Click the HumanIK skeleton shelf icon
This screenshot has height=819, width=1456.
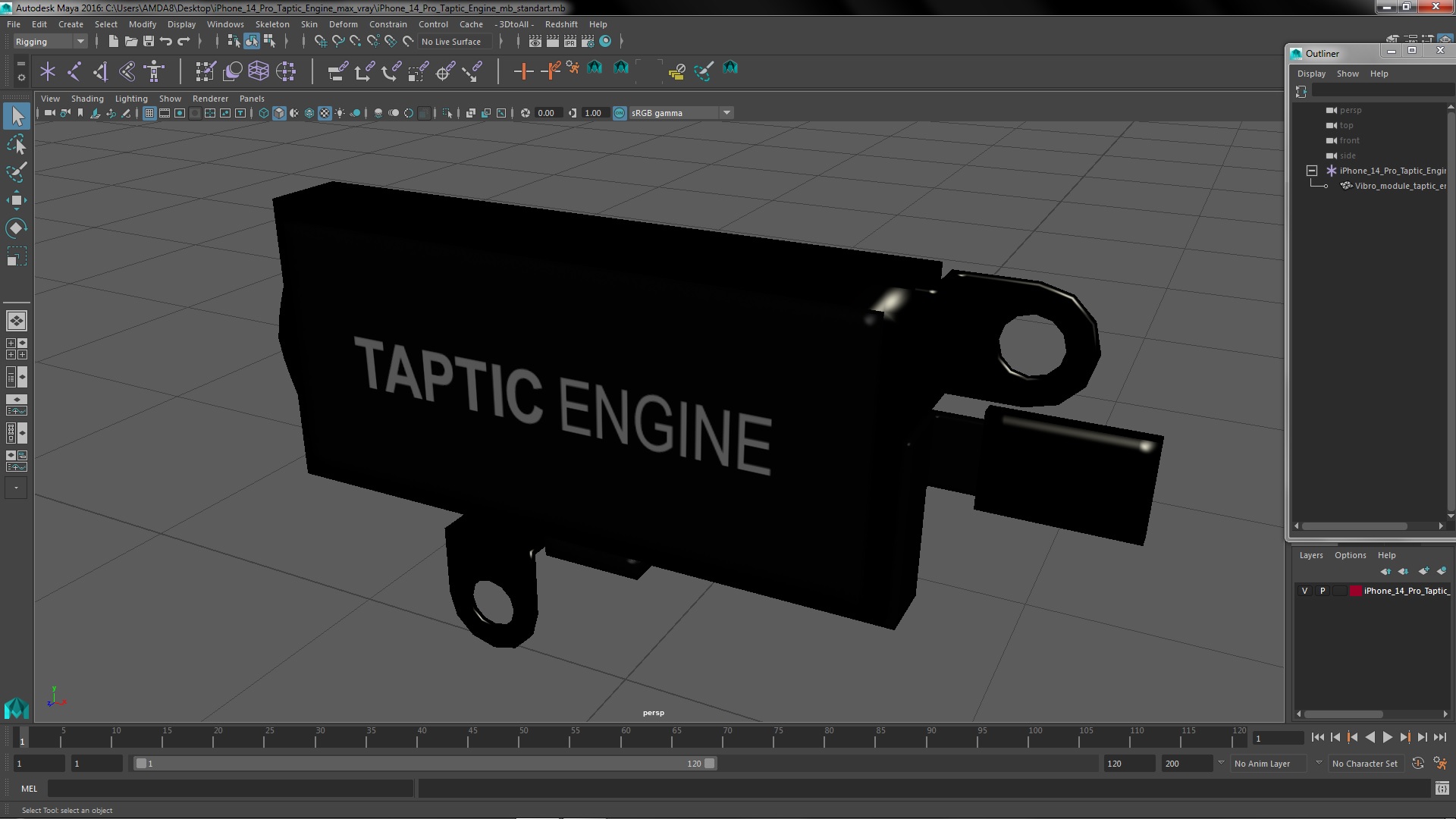click(x=155, y=71)
